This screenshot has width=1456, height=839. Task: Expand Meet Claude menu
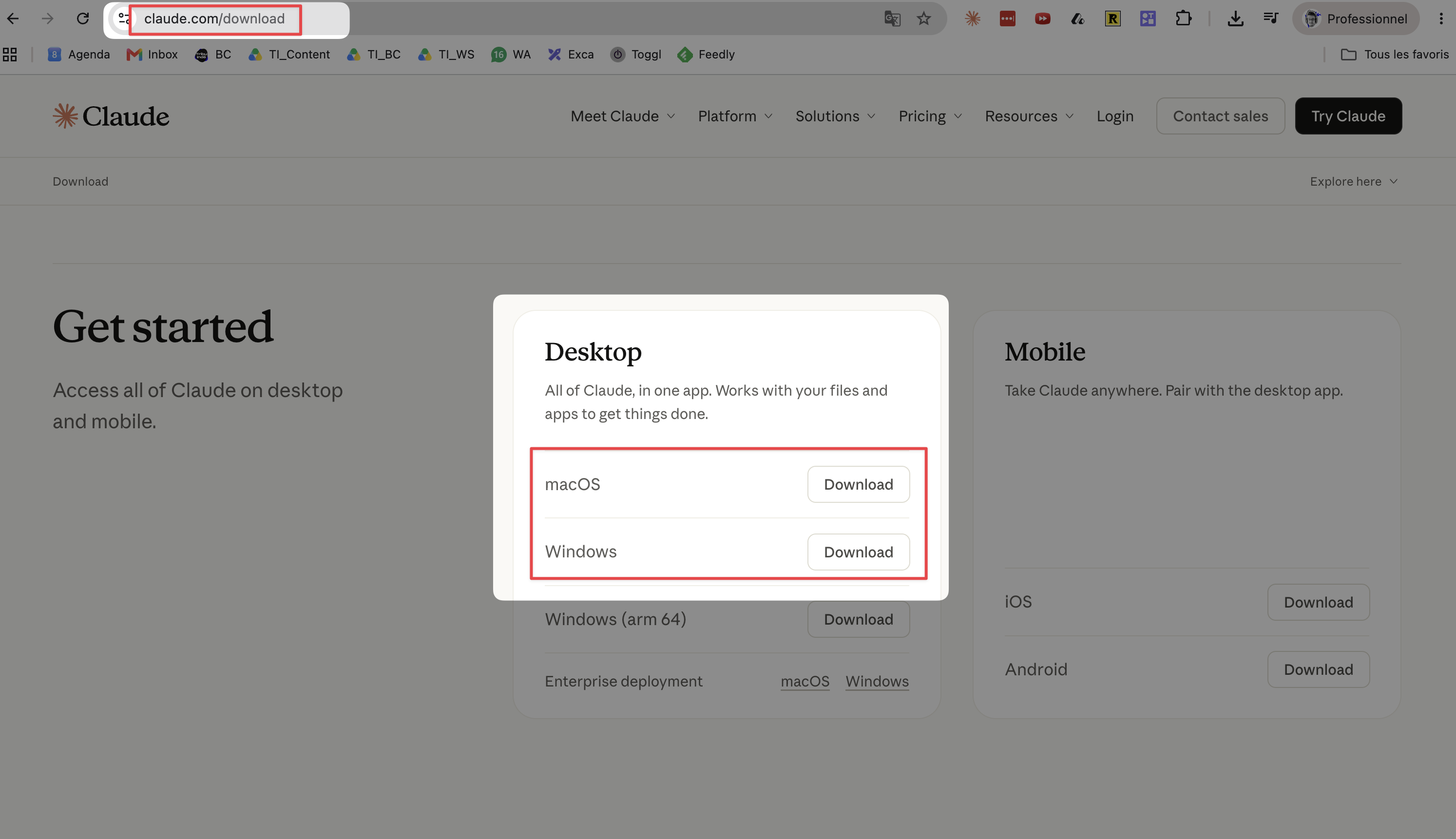coord(623,116)
